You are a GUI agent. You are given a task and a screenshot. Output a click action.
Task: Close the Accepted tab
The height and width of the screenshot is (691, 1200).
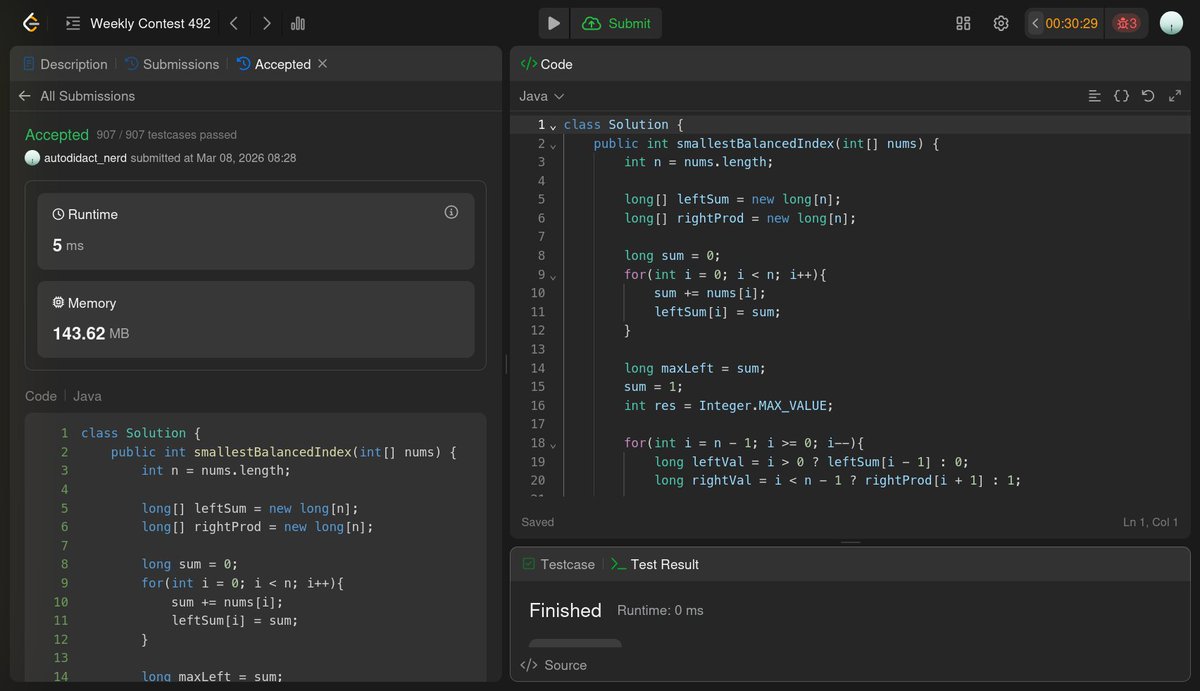click(x=322, y=64)
